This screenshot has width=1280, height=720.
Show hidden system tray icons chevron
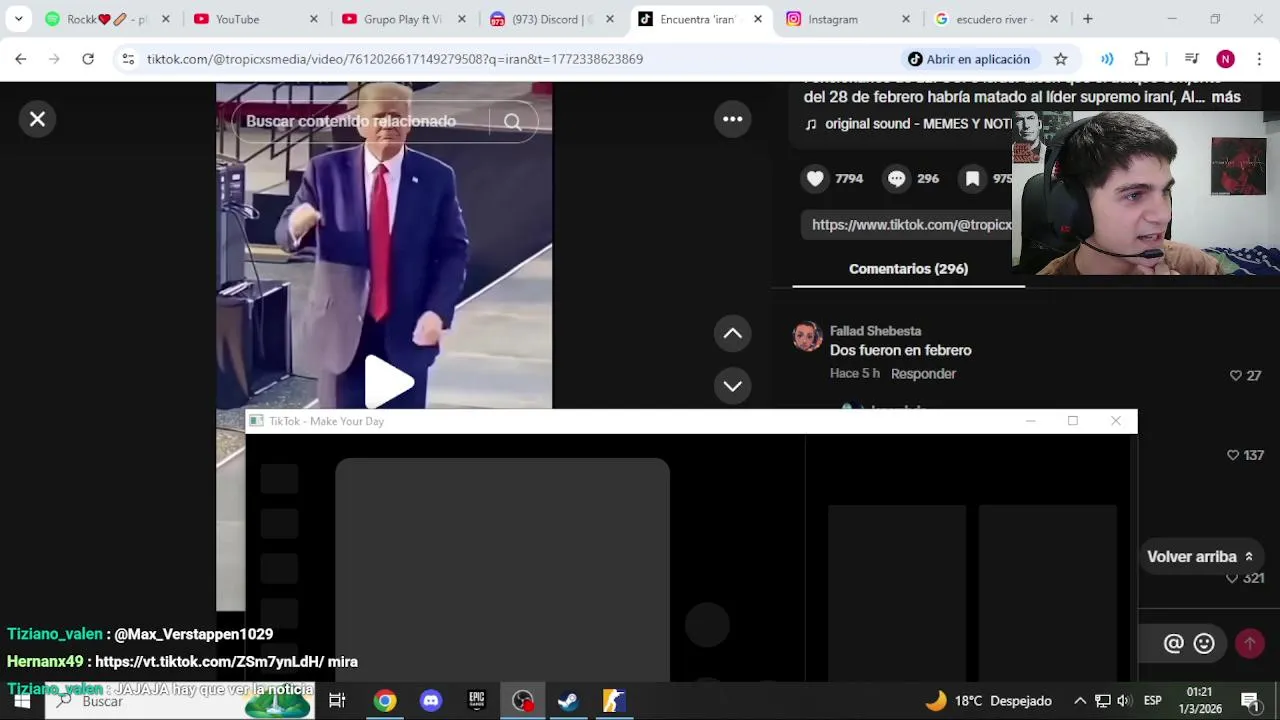point(1080,701)
